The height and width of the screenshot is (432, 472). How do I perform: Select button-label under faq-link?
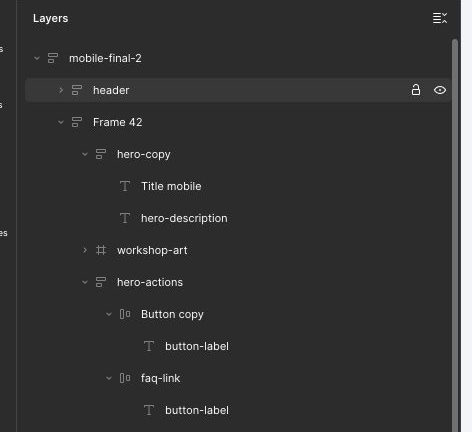[197, 410]
